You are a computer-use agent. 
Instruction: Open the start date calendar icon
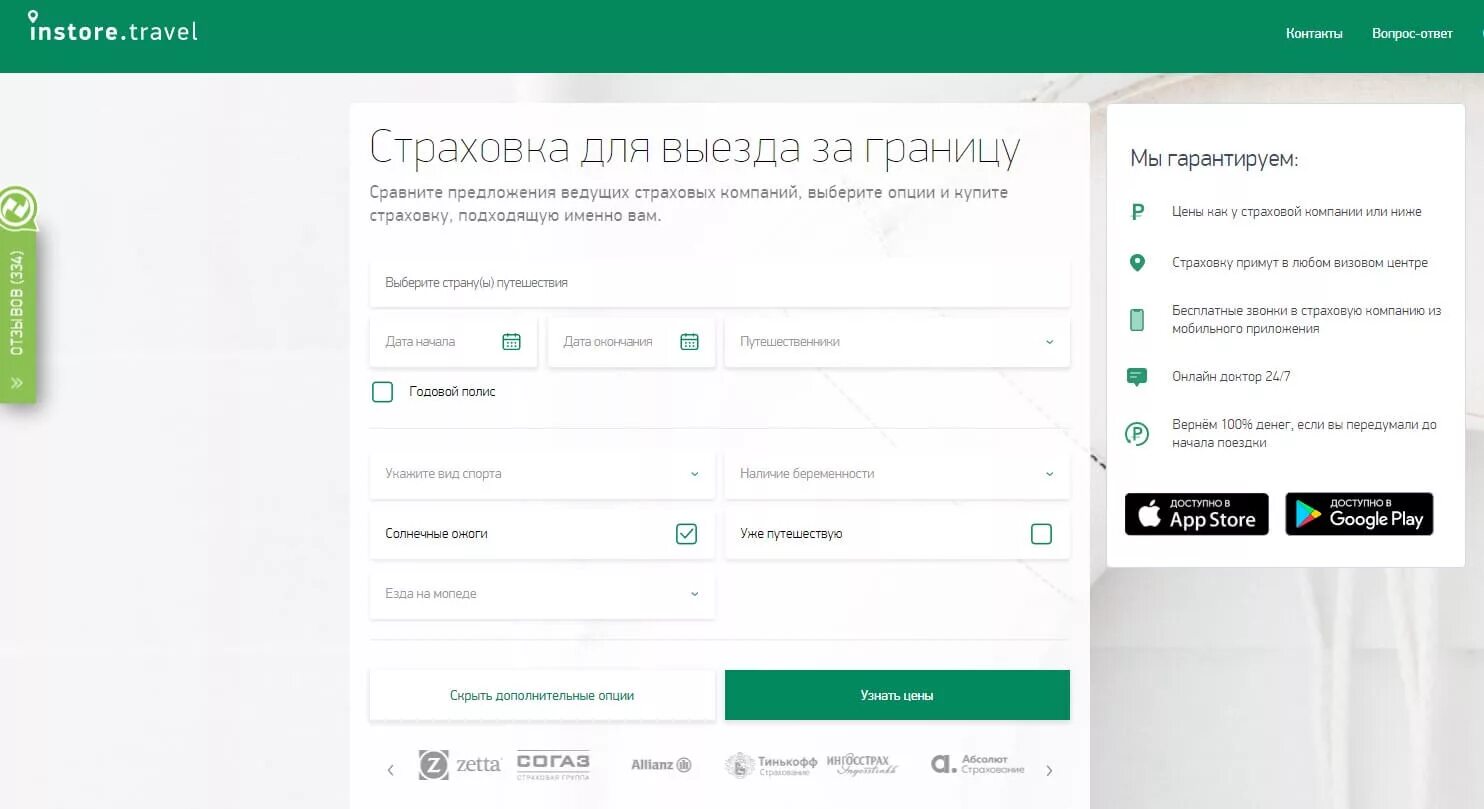tap(511, 342)
